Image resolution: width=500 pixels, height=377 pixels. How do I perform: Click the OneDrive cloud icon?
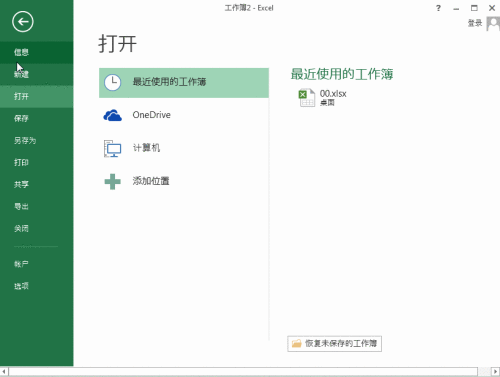tap(113, 115)
